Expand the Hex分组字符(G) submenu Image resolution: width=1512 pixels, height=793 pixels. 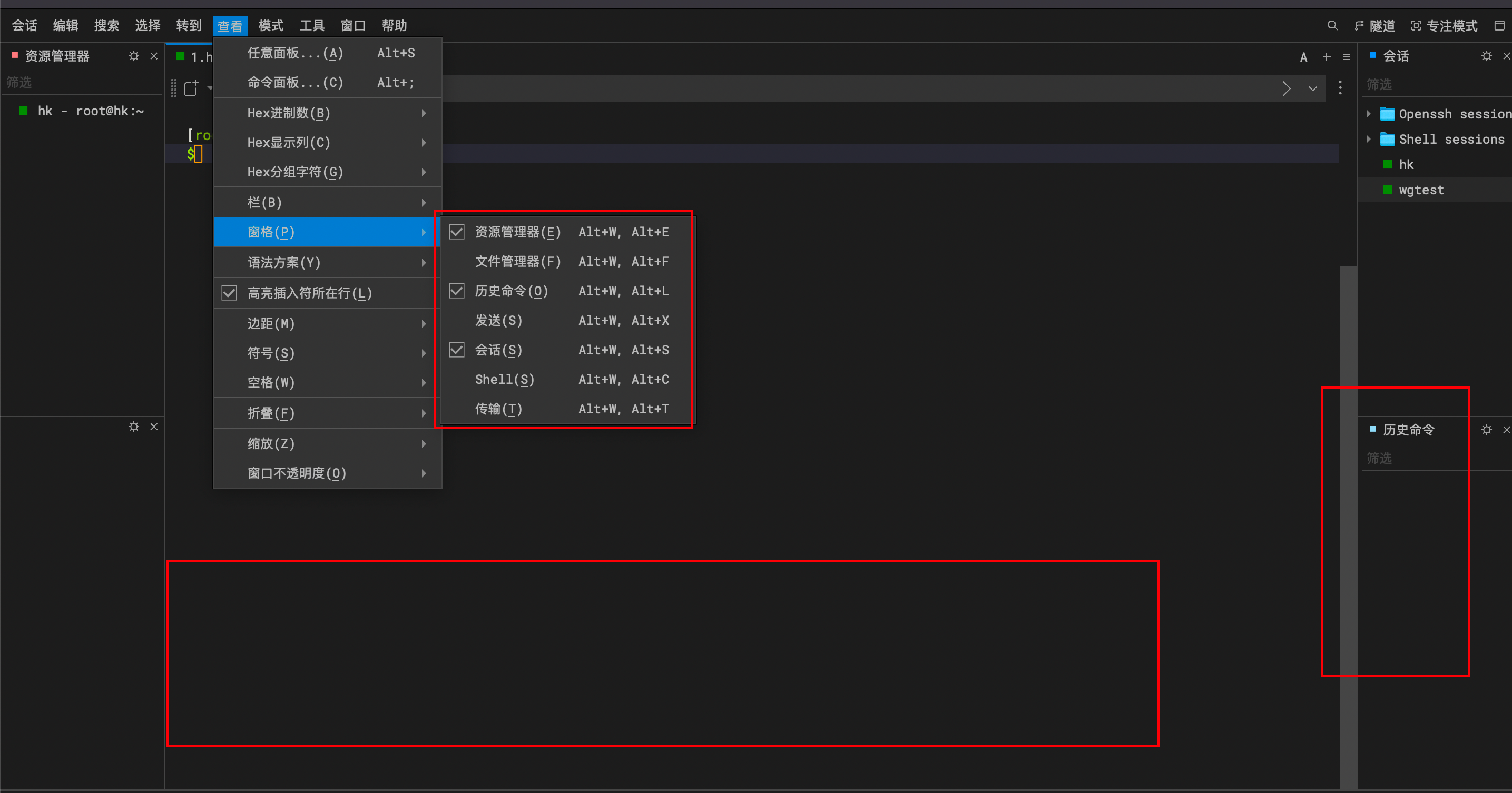[x=328, y=172]
